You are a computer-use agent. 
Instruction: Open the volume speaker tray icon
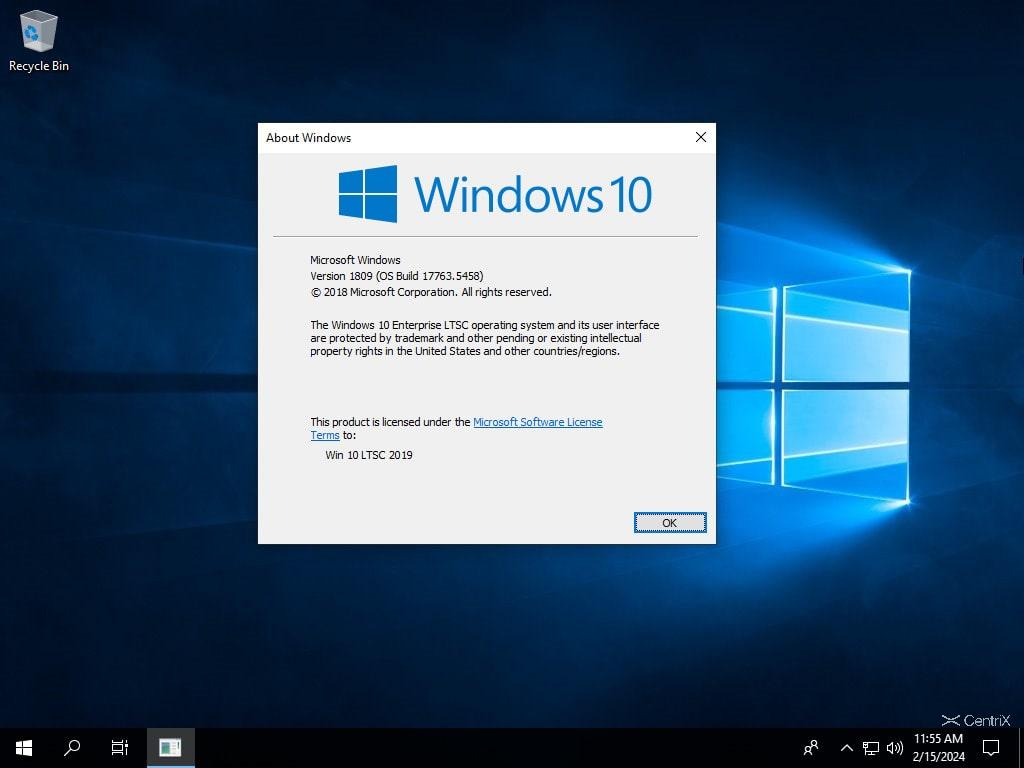tap(894, 748)
